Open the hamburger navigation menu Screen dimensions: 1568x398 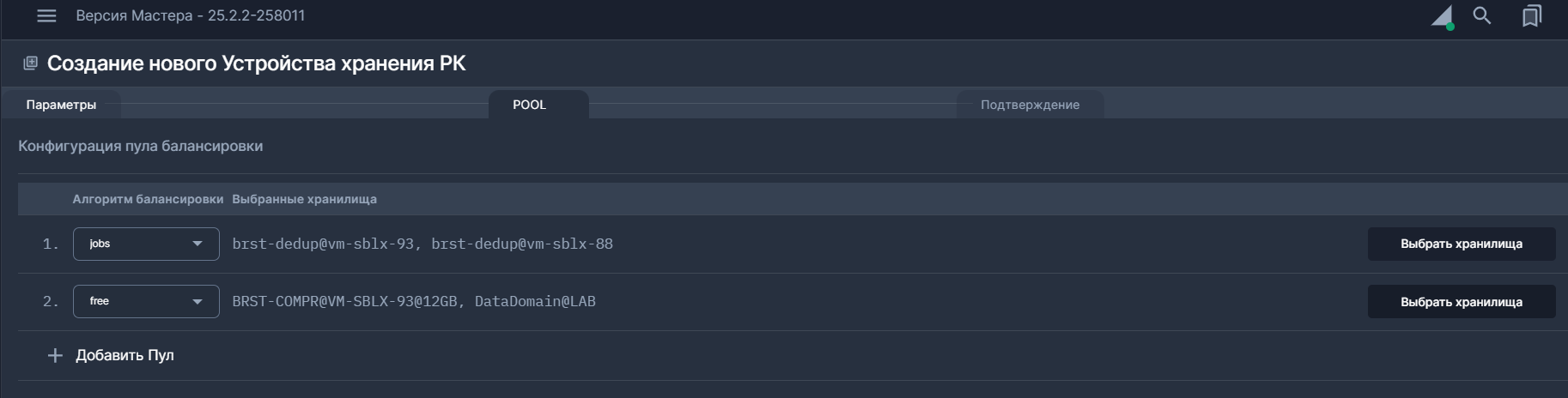46,15
